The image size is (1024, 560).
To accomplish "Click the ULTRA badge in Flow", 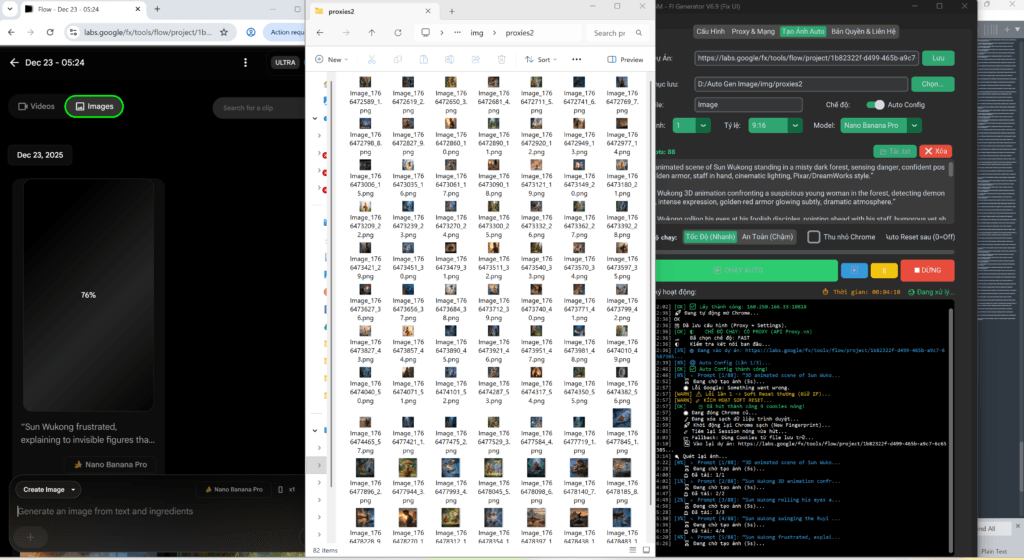I will (285, 63).
